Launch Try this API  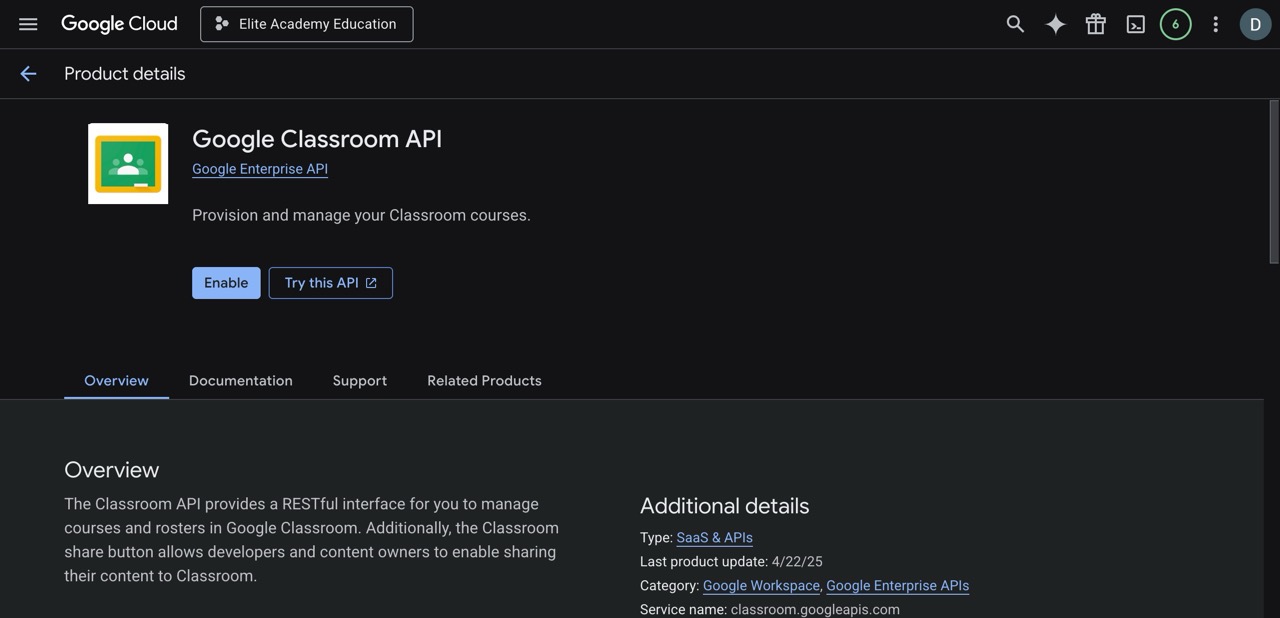point(330,283)
